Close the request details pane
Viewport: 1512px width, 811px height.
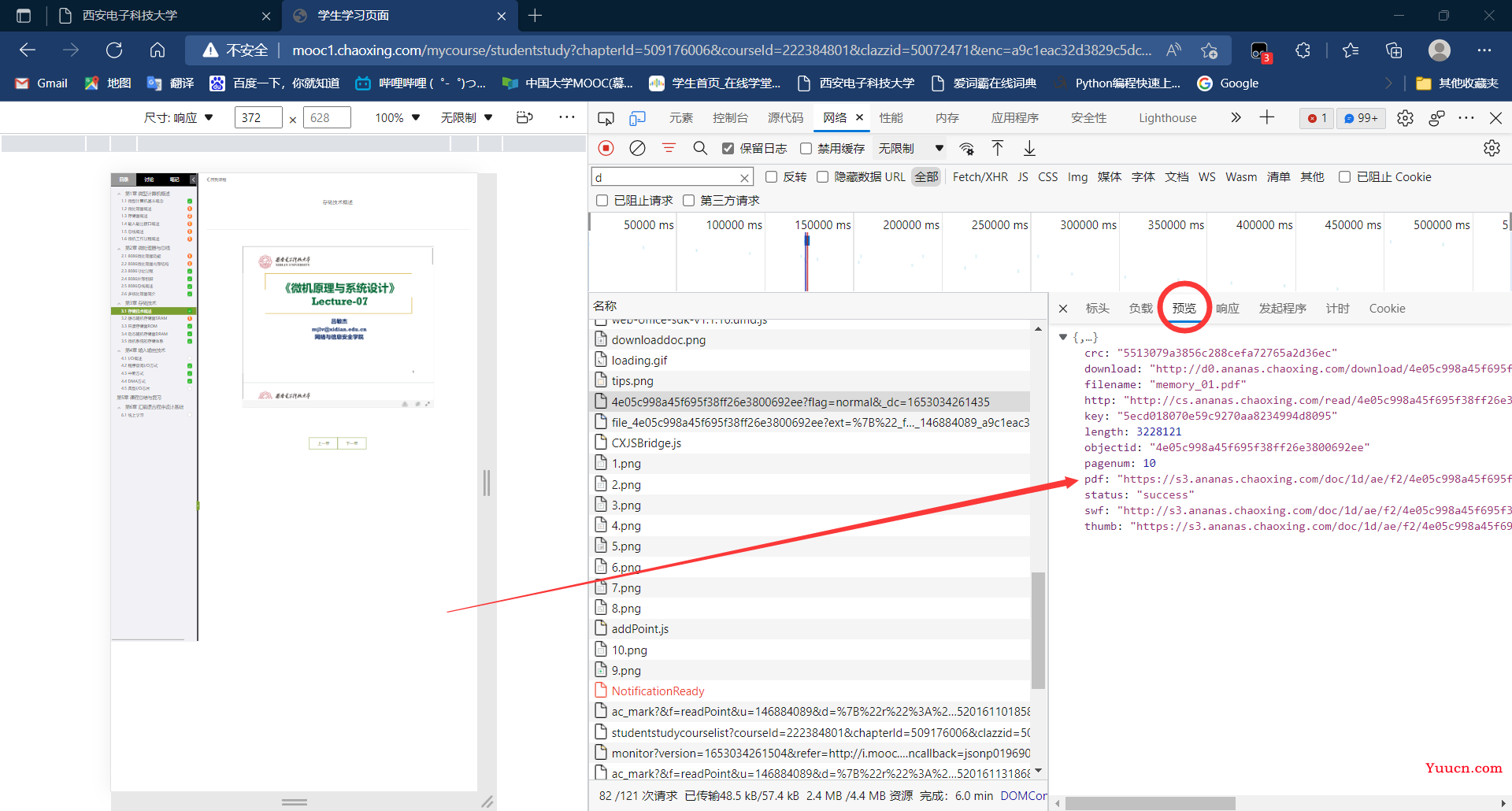pyautogui.click(x=1063, y=309)
